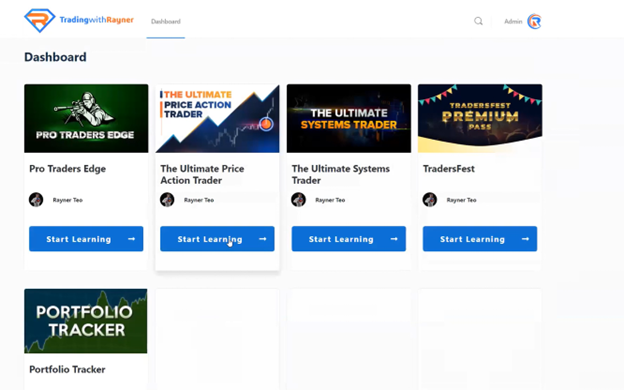The image size is (624, 390).
Task: Click Rayner Teo avatar under Ultimate Systems Trader
Action: (298, 200)
